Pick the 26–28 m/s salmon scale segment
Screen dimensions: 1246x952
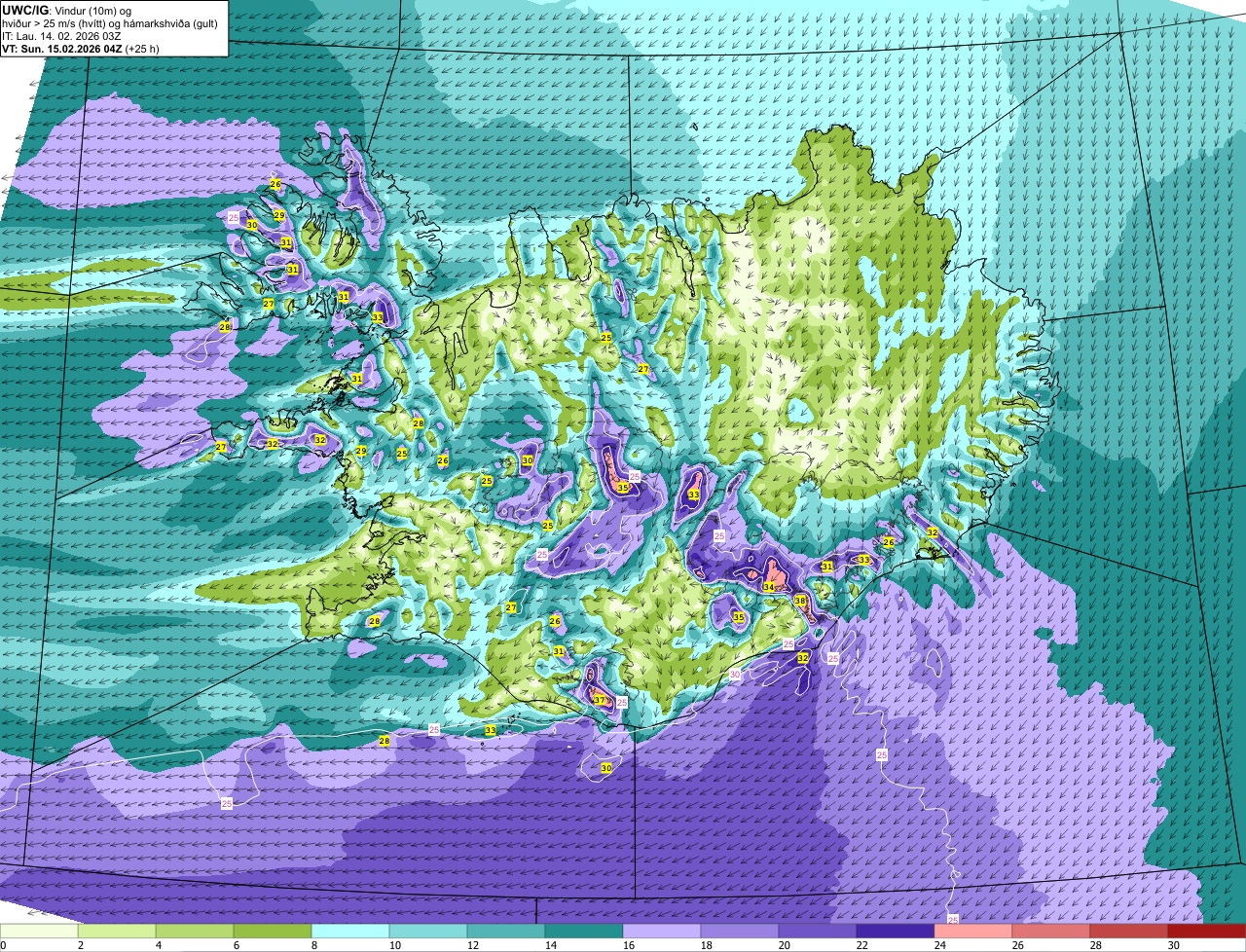click(x=1051, y=932)
